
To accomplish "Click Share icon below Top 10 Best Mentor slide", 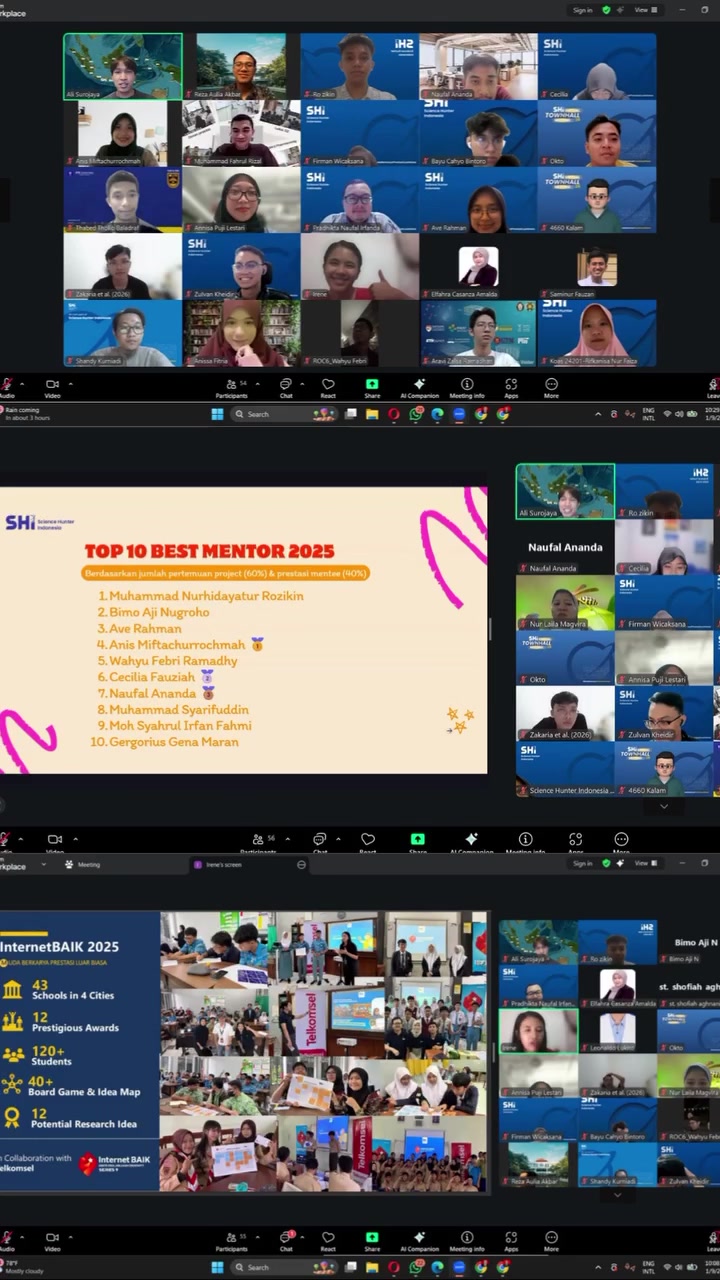I will coord(417,843).
